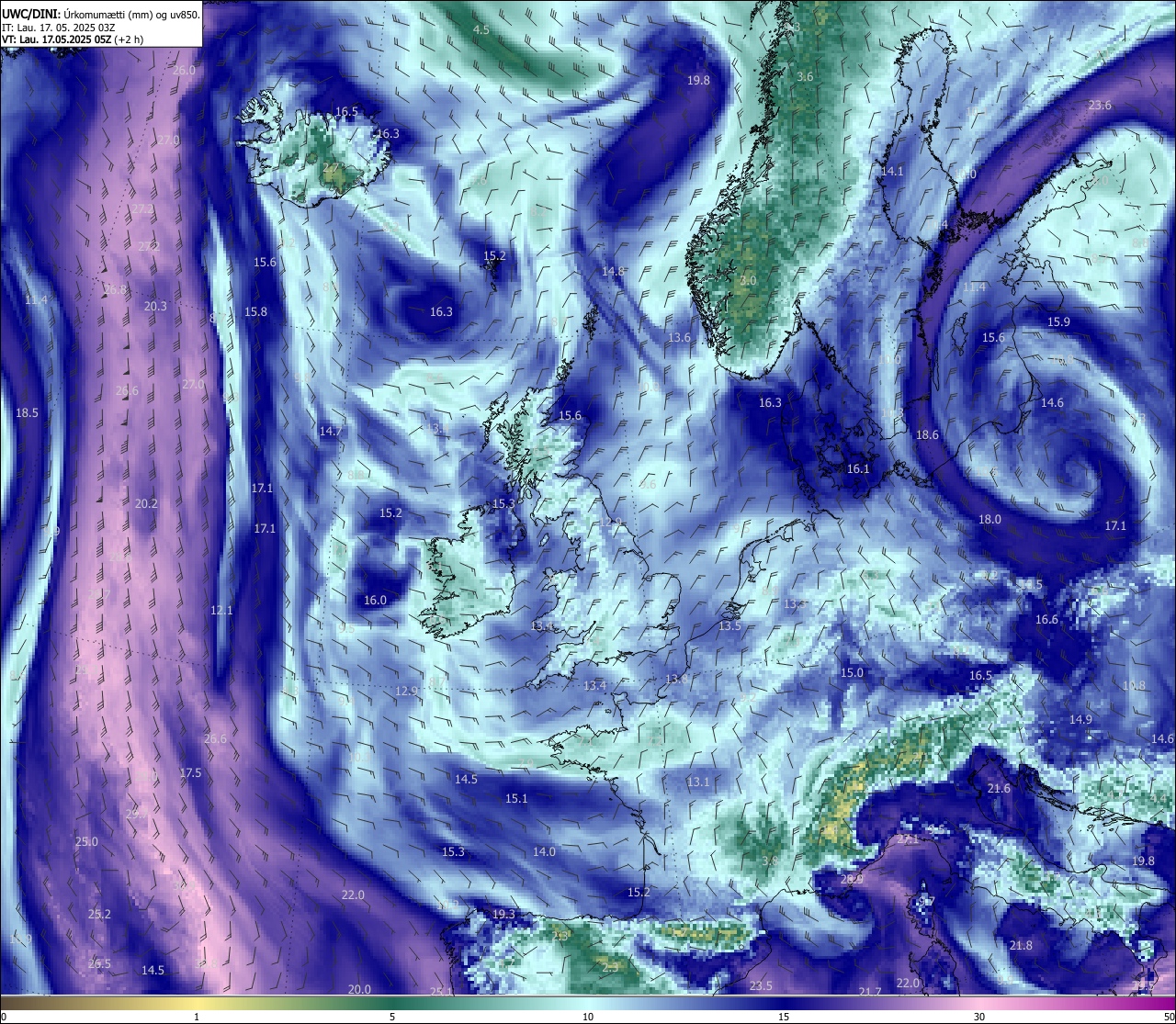Click the map value 16.0
Screen dimensions: 1176x1024
click(375, 601)
